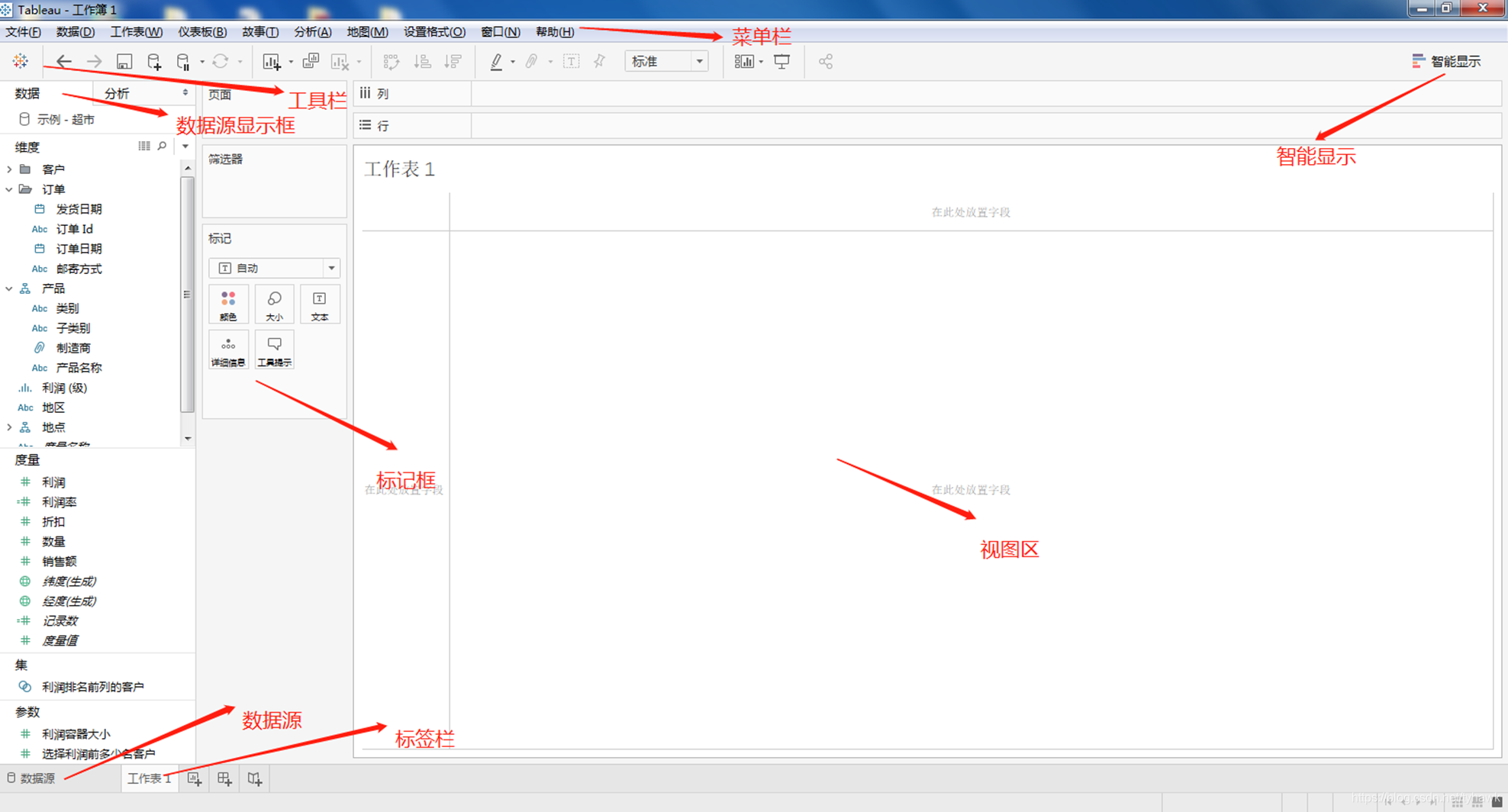Open the 设置格式(O) menu

[x=434, y=32]
